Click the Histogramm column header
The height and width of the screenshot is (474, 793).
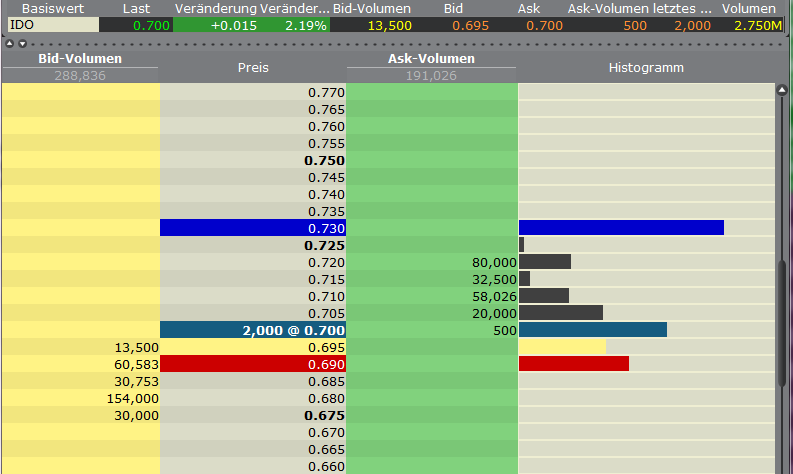[x=646, y=67]
